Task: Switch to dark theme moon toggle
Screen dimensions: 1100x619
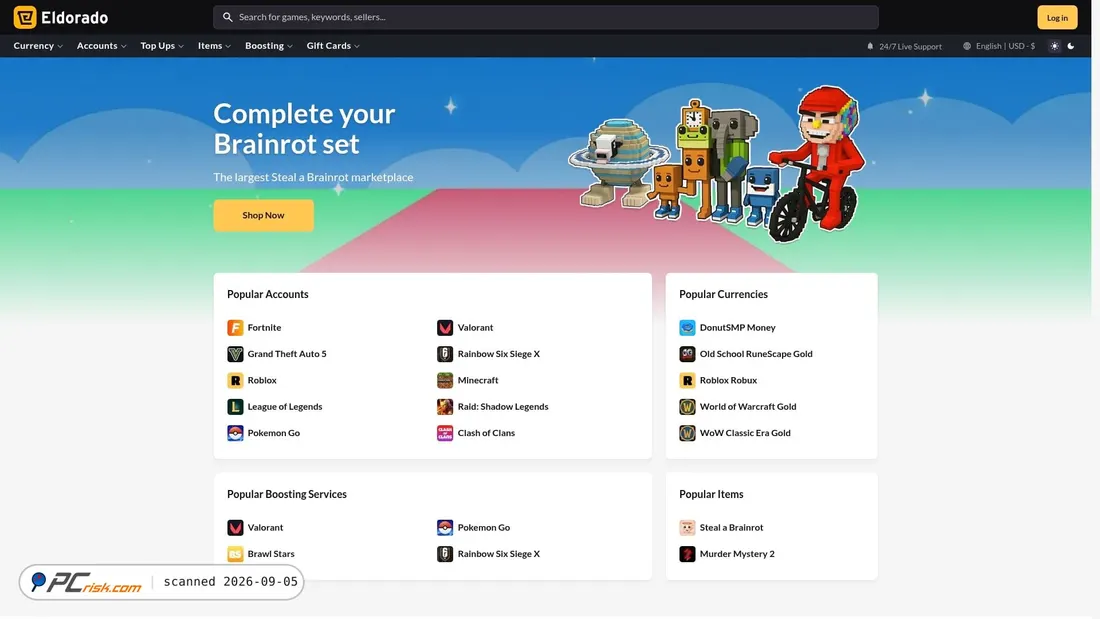Action: click(1071, 46)
